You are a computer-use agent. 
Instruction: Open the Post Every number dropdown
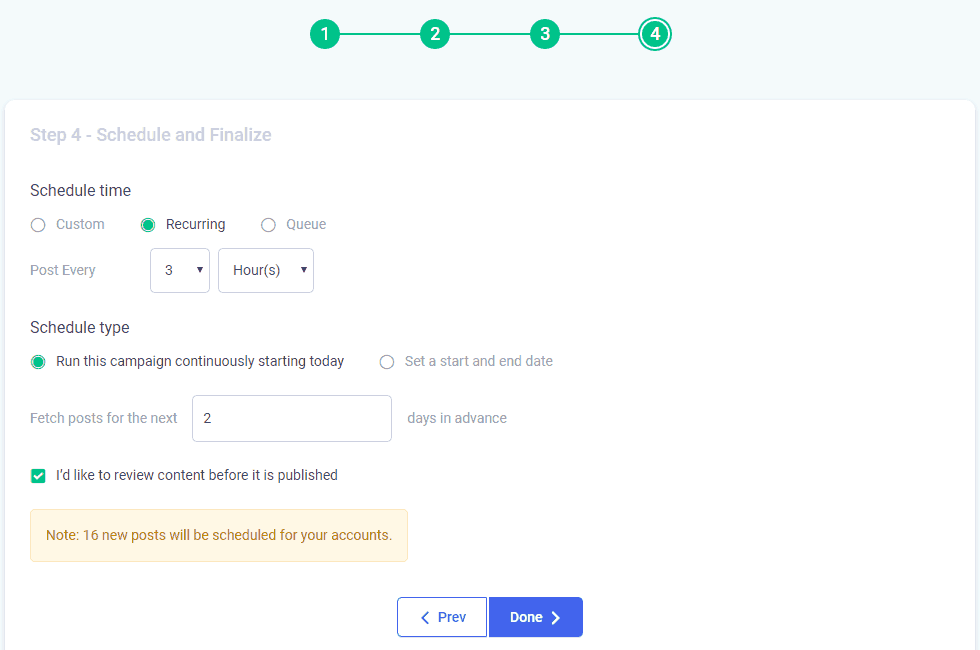coord(180,271)
